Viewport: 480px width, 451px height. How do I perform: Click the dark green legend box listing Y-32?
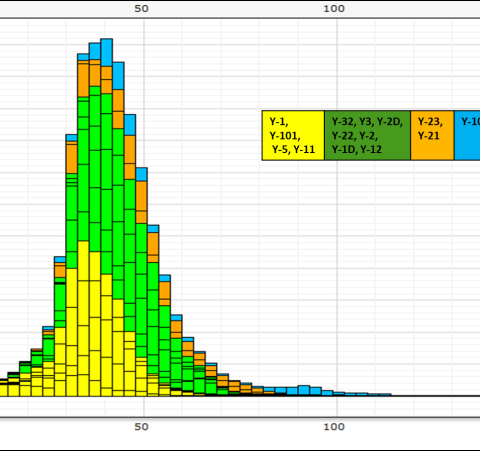click(367, 135)
